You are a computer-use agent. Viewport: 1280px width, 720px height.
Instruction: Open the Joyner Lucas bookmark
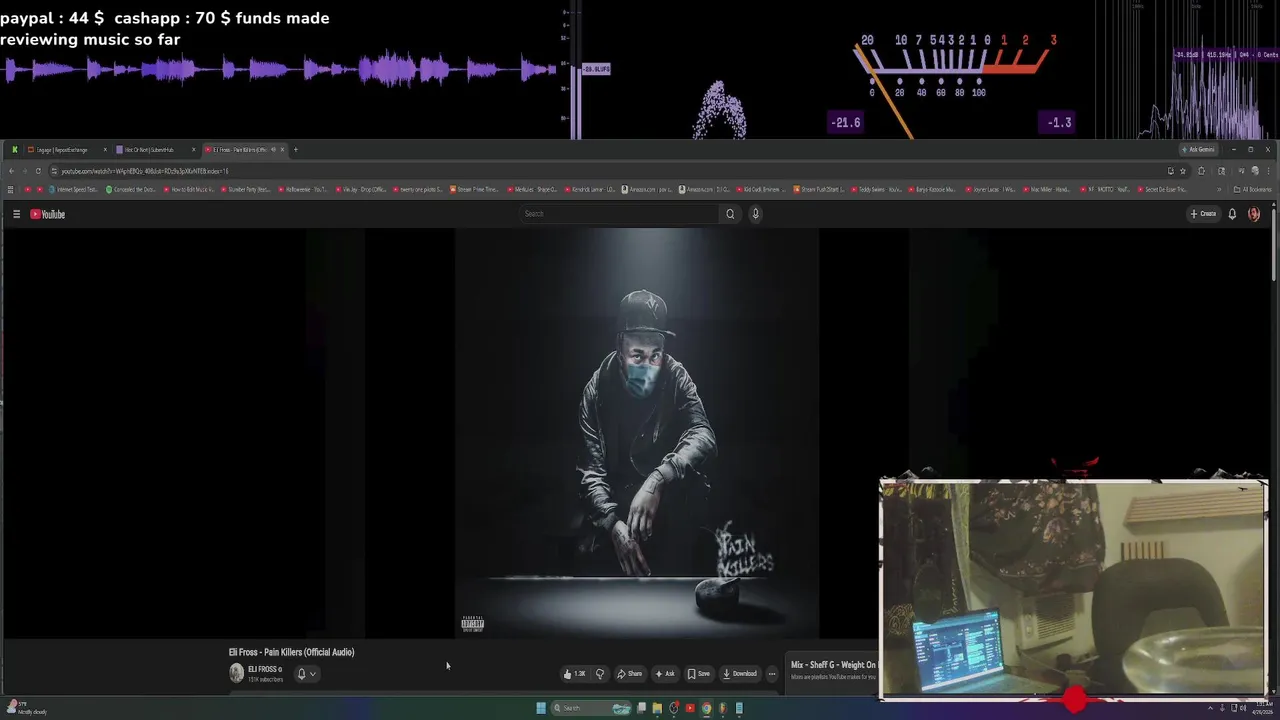click(x=990, y=189)
